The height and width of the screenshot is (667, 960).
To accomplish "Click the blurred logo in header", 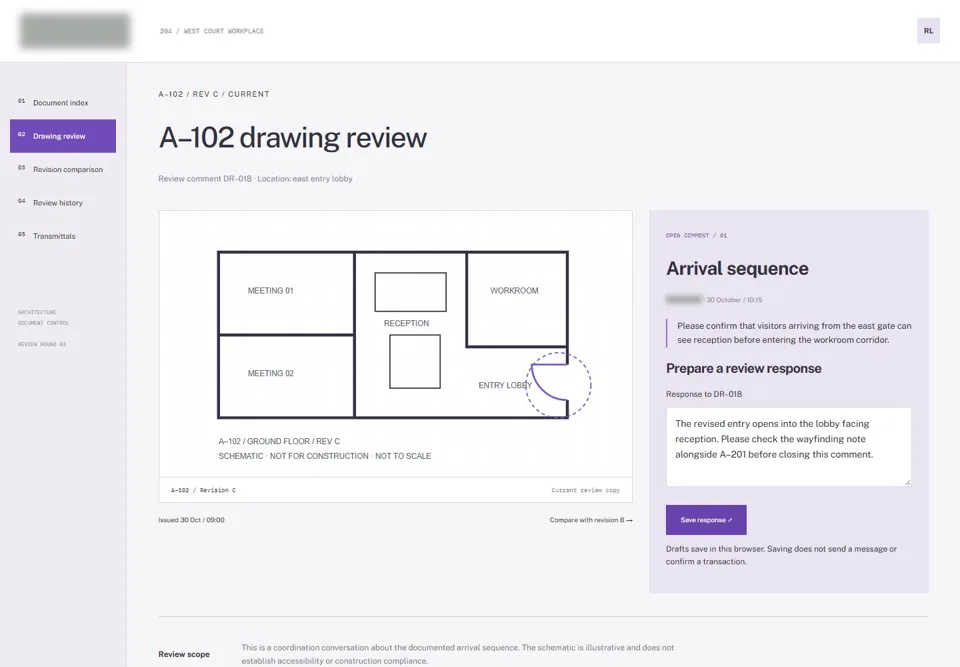I will [x=75, y=31].
